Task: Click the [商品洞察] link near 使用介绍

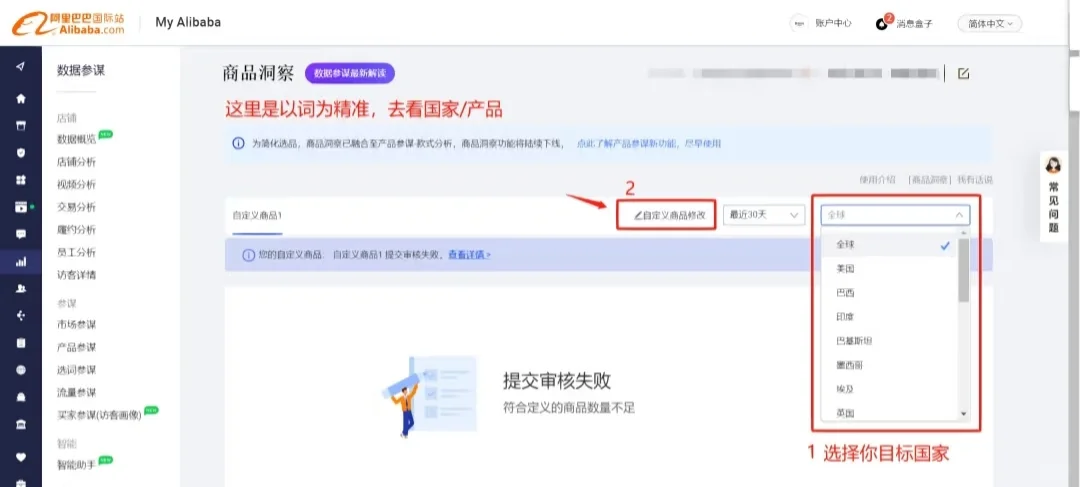Action: click(929, 180)
